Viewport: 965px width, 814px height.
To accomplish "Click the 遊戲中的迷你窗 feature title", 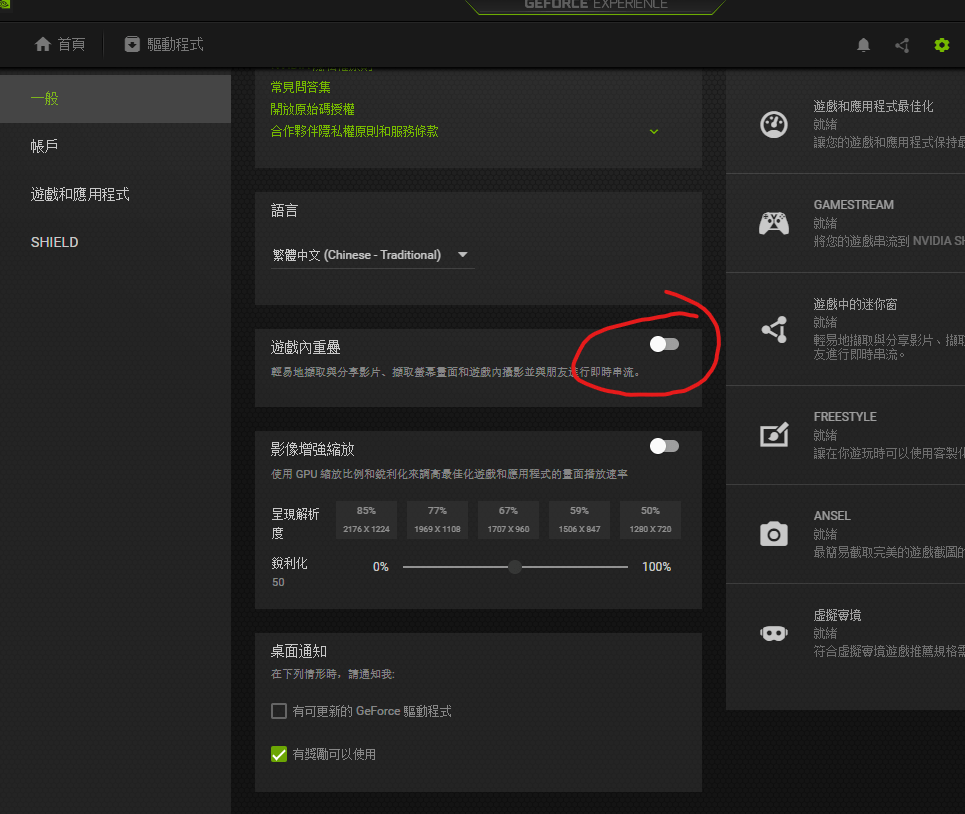I will (x=855, y=304).
